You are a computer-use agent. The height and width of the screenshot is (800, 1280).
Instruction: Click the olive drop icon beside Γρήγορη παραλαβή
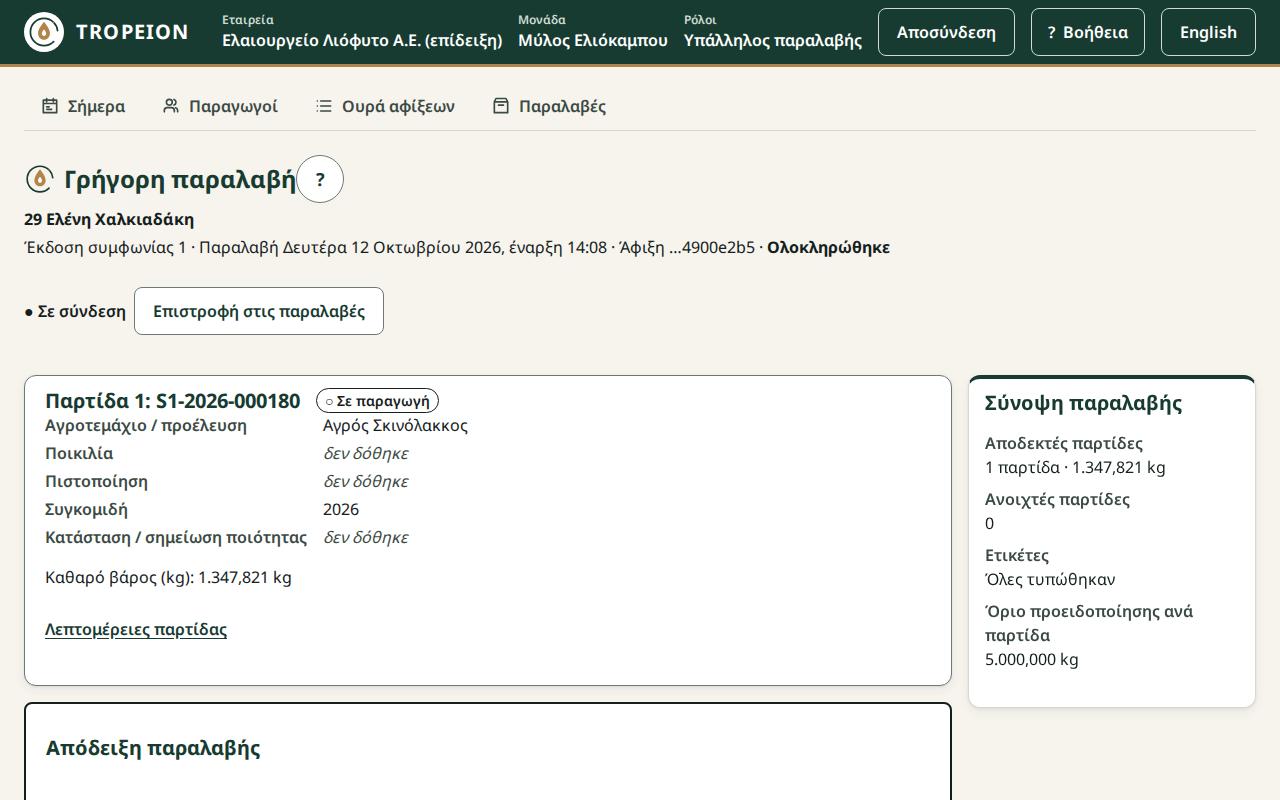(x=39, y=179)
